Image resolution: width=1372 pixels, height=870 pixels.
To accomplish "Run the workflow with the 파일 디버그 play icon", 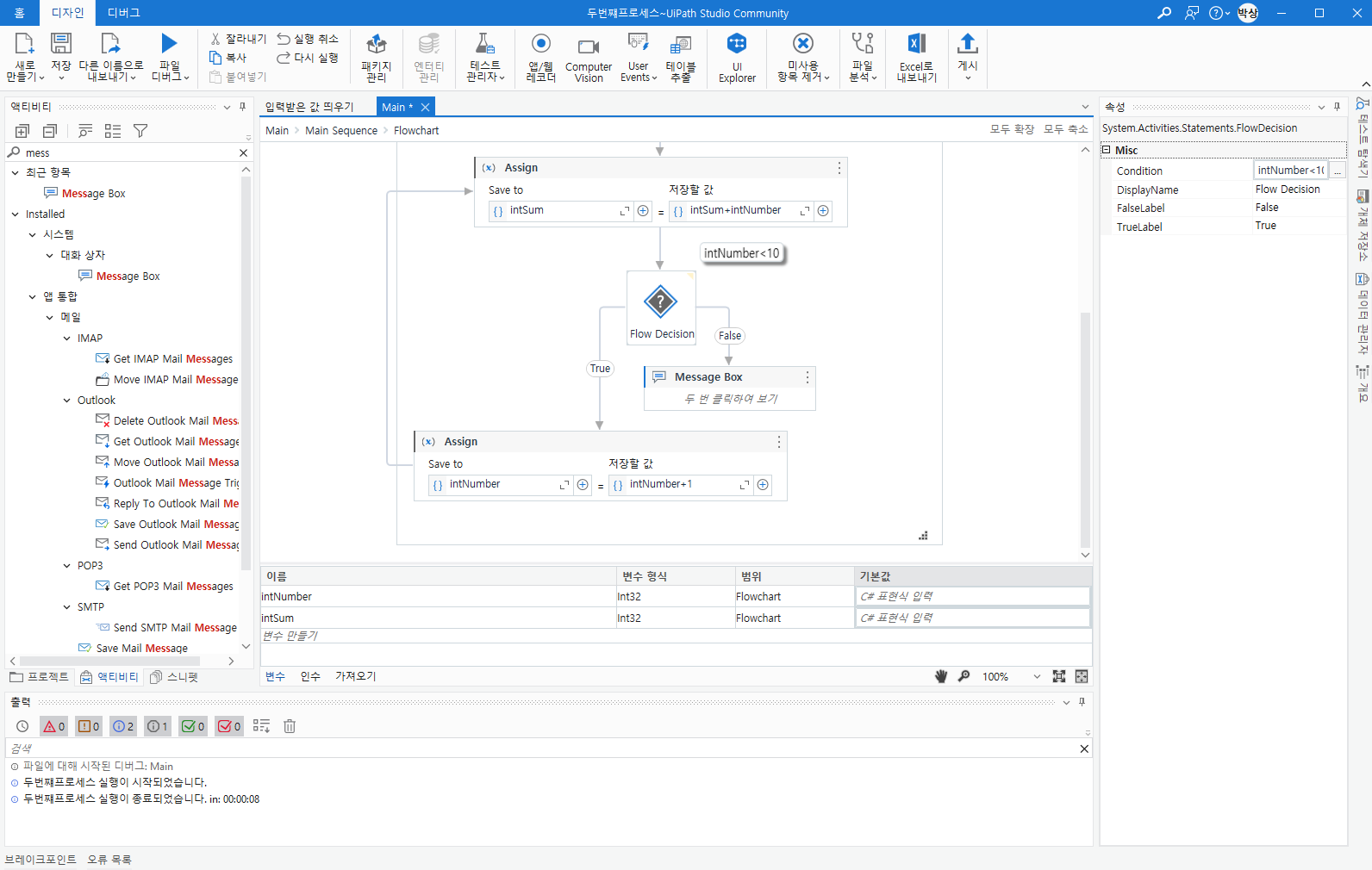I will pyautogui.click(x=169, y=44).
